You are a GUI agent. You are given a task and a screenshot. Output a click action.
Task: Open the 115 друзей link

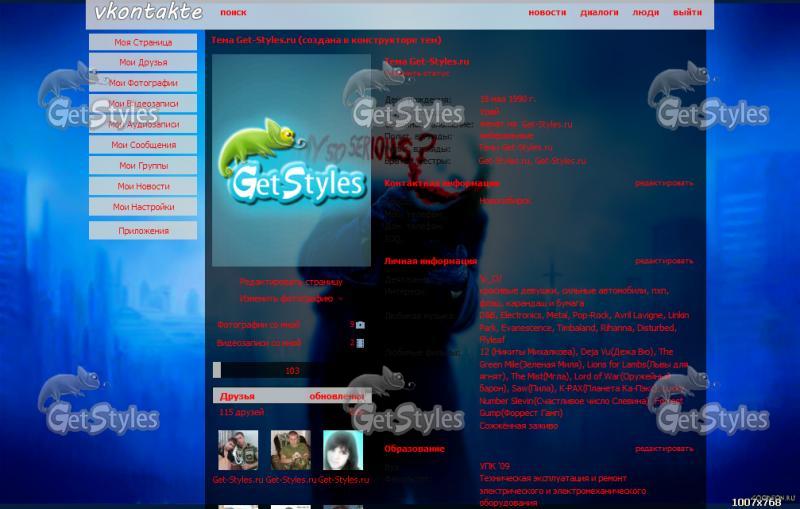(242, 412)
